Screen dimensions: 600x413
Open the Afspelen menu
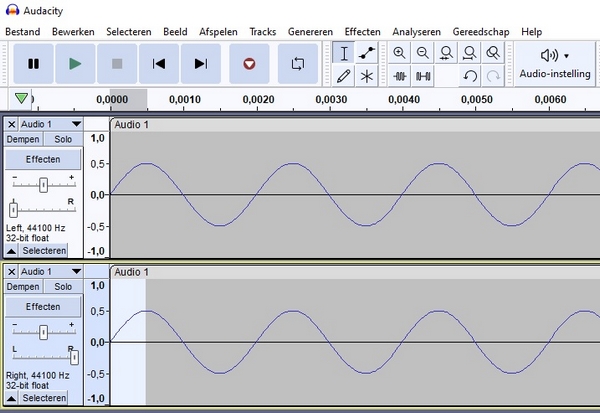(218, 32)
